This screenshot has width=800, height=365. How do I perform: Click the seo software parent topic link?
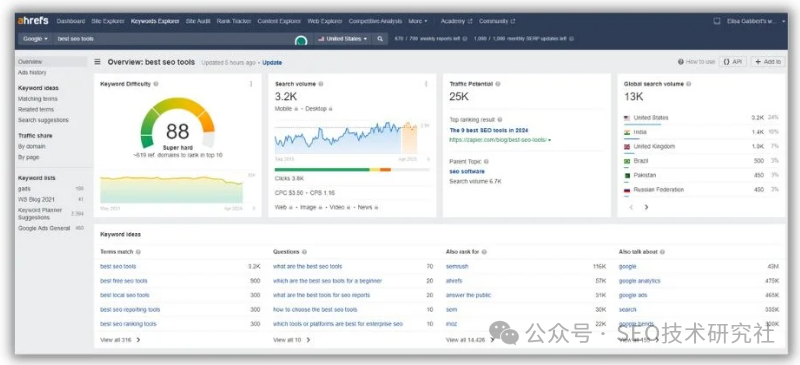tap(467, 172)
